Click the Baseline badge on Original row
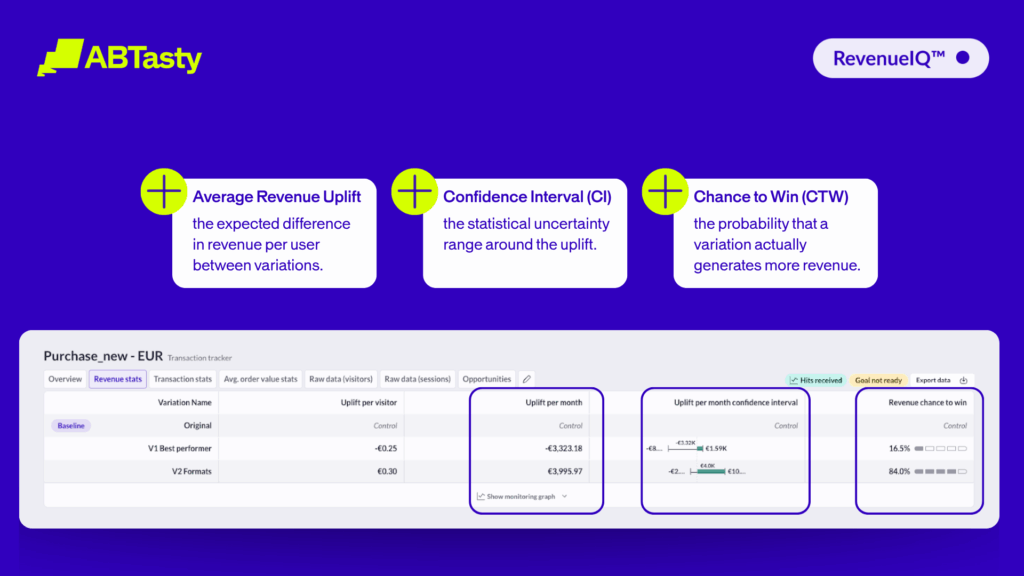This screenshot has width=1024, height=576. (x=71, y=425)
